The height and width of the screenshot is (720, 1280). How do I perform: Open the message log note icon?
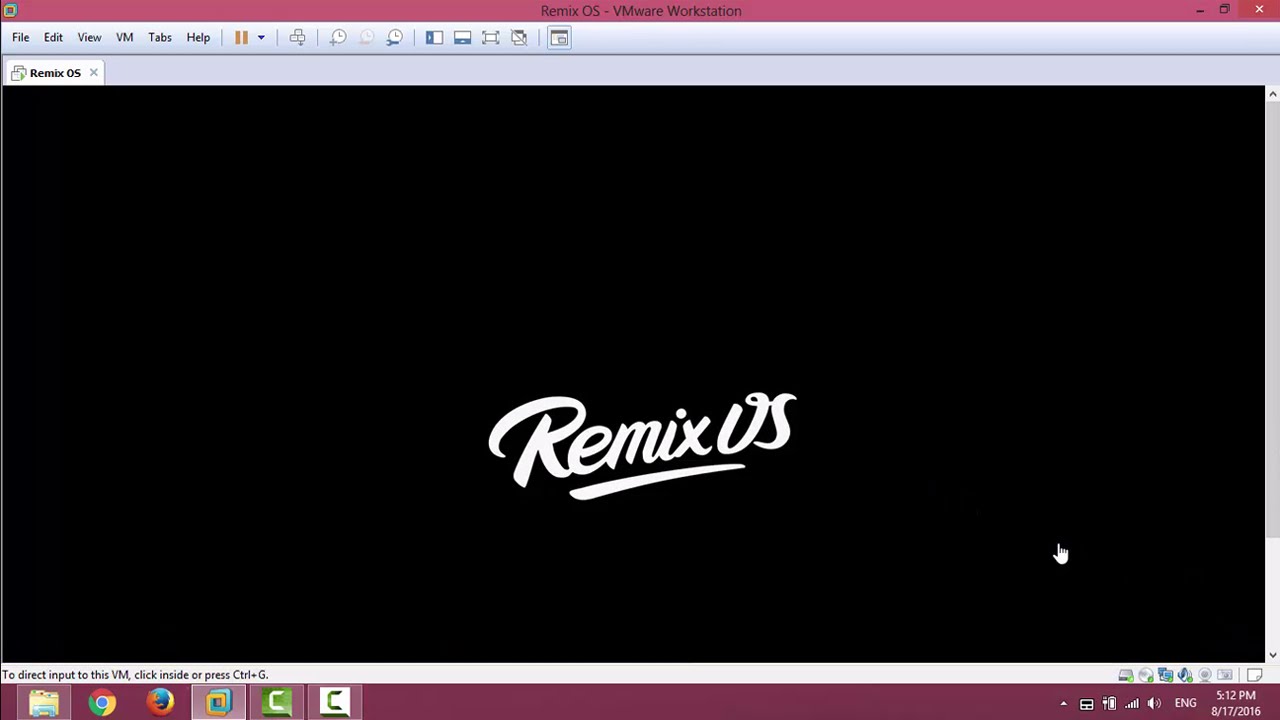tap(1255, 675)
